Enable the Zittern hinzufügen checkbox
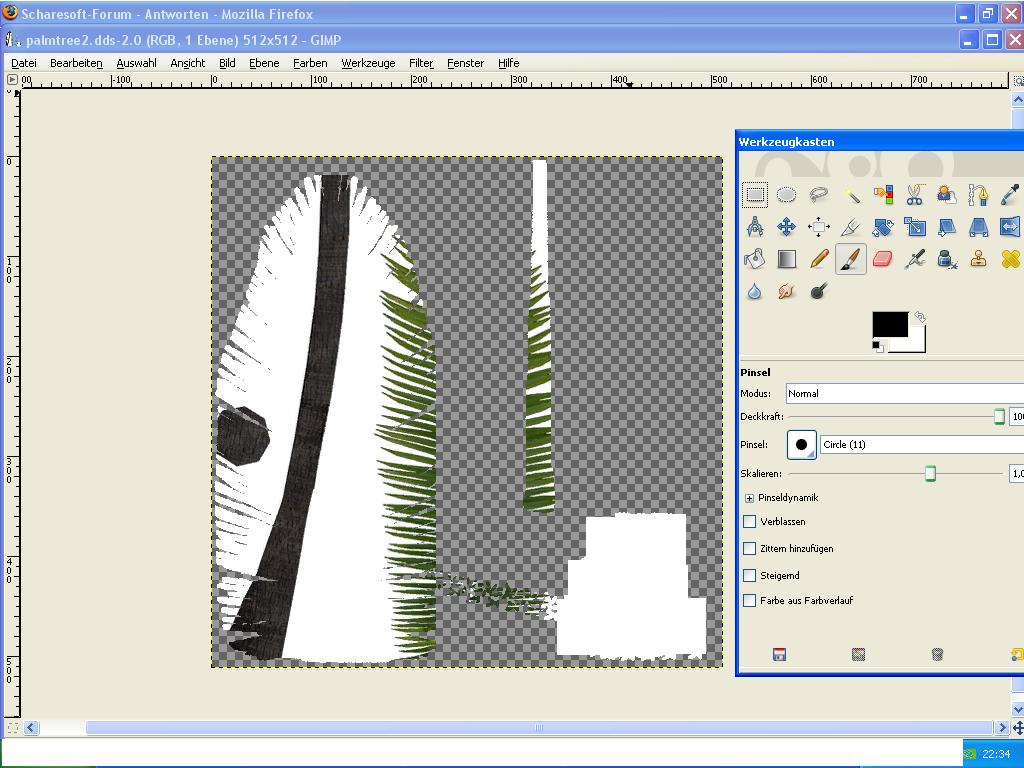 coord(750,548)
